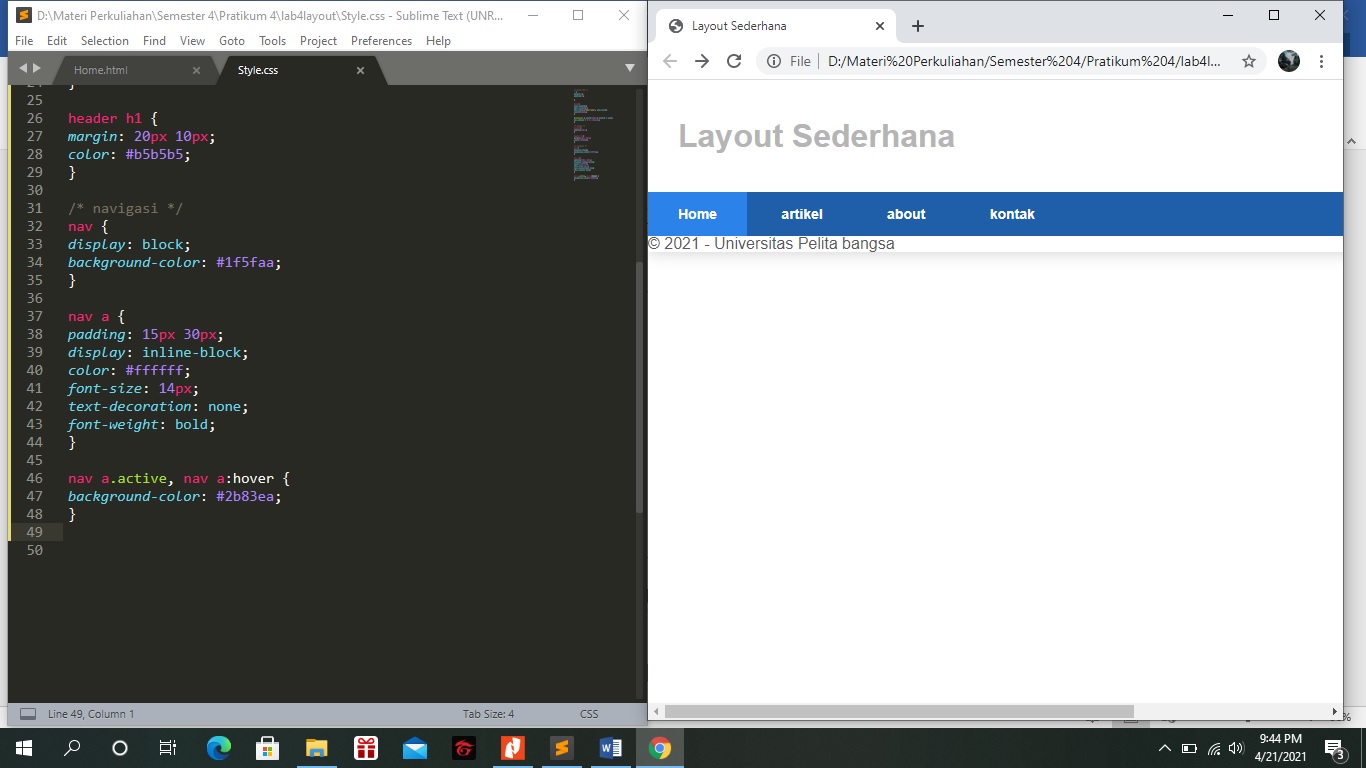Reload the page in Chrome

coord(733,60)
